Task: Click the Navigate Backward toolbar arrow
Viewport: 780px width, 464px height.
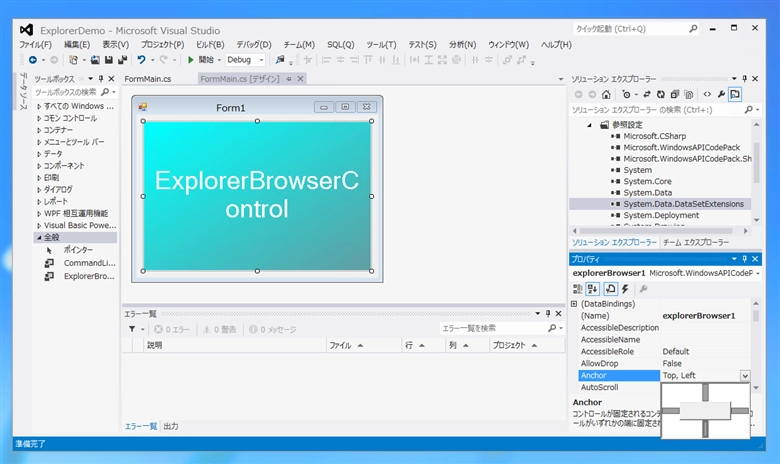Action: pyautogui.click(x=33, y=60)
